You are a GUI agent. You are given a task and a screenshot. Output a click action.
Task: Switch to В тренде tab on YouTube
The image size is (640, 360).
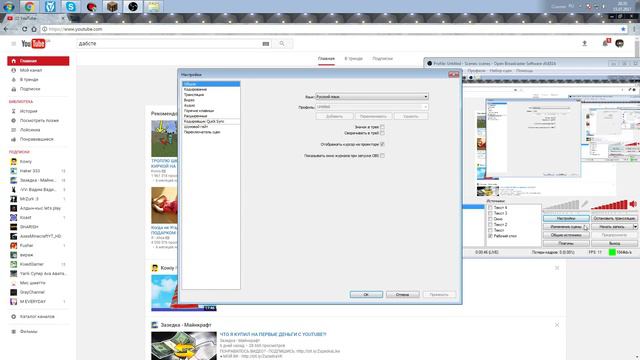pyautogui.click(x=353, y=59)
